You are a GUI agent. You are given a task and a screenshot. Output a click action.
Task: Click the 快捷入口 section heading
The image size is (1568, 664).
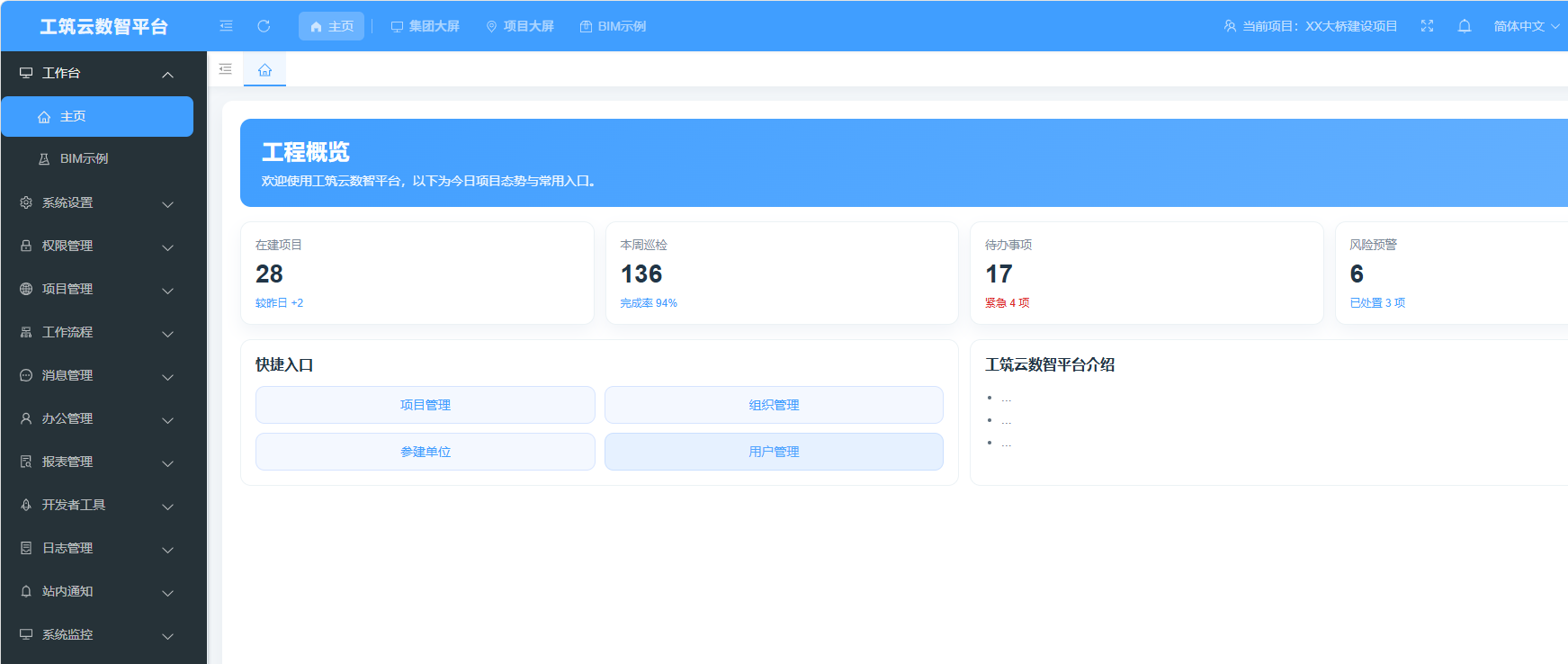tap(284, 364)
